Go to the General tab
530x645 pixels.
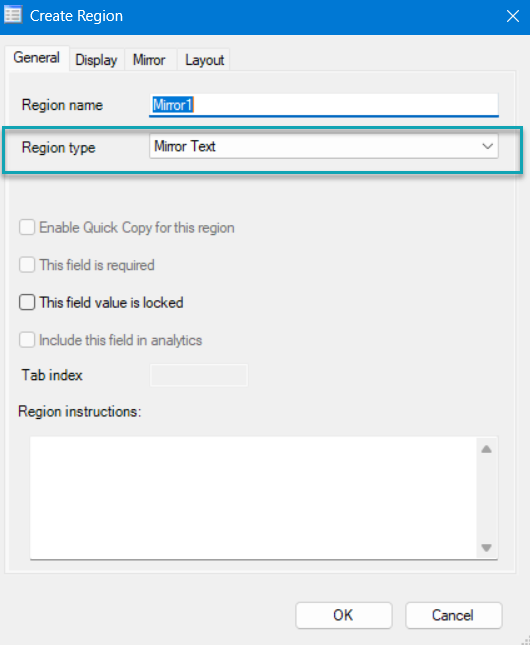37,58
